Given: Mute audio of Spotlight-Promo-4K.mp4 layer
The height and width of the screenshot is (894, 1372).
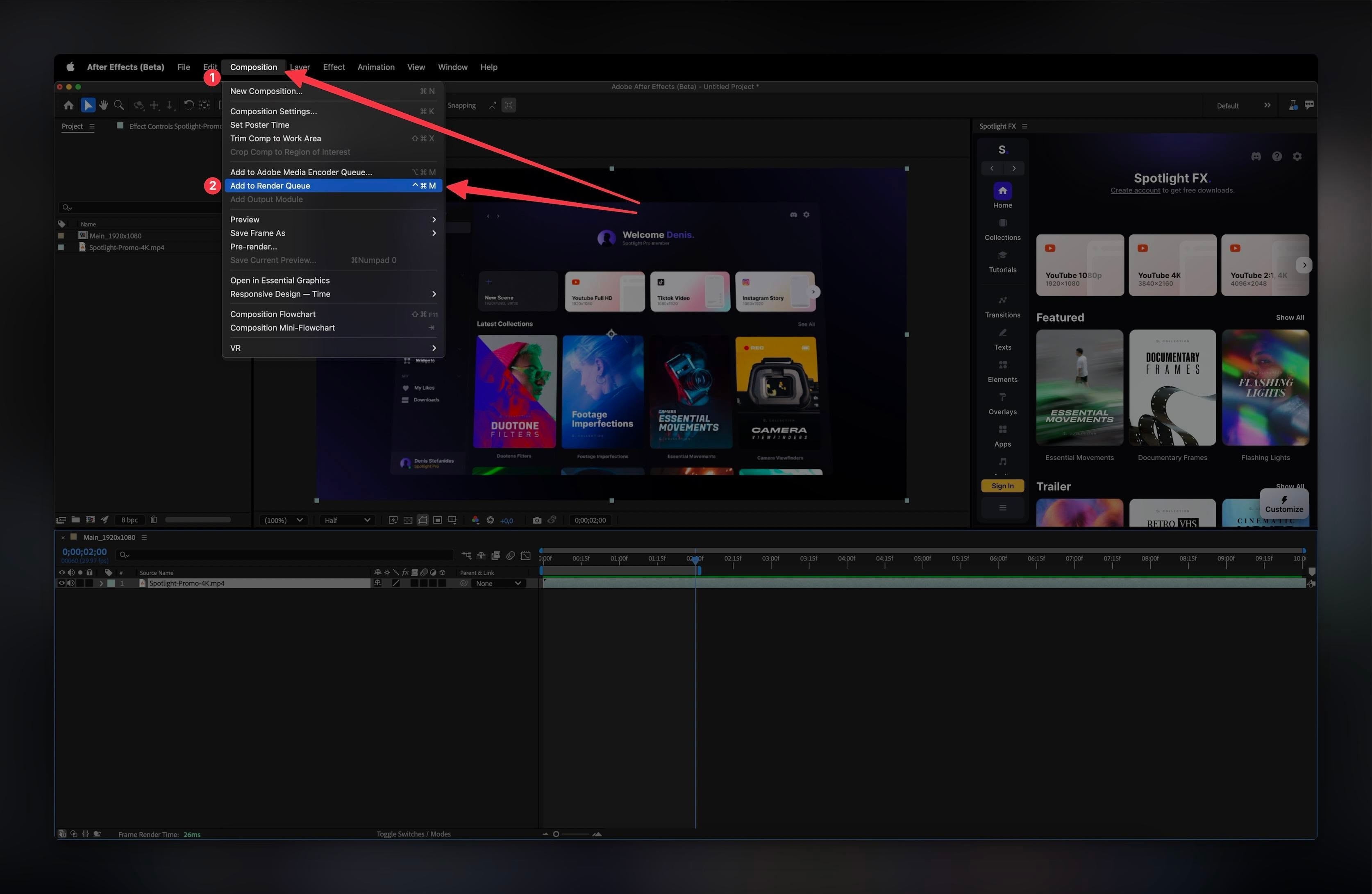Looking at the screenshot, I should [x=71, y=583].
